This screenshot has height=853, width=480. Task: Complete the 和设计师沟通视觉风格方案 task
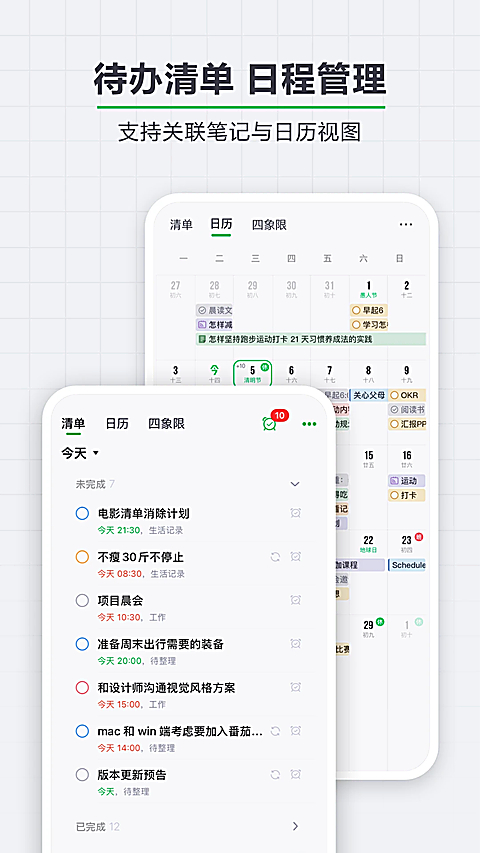click(x=82, y=688)
